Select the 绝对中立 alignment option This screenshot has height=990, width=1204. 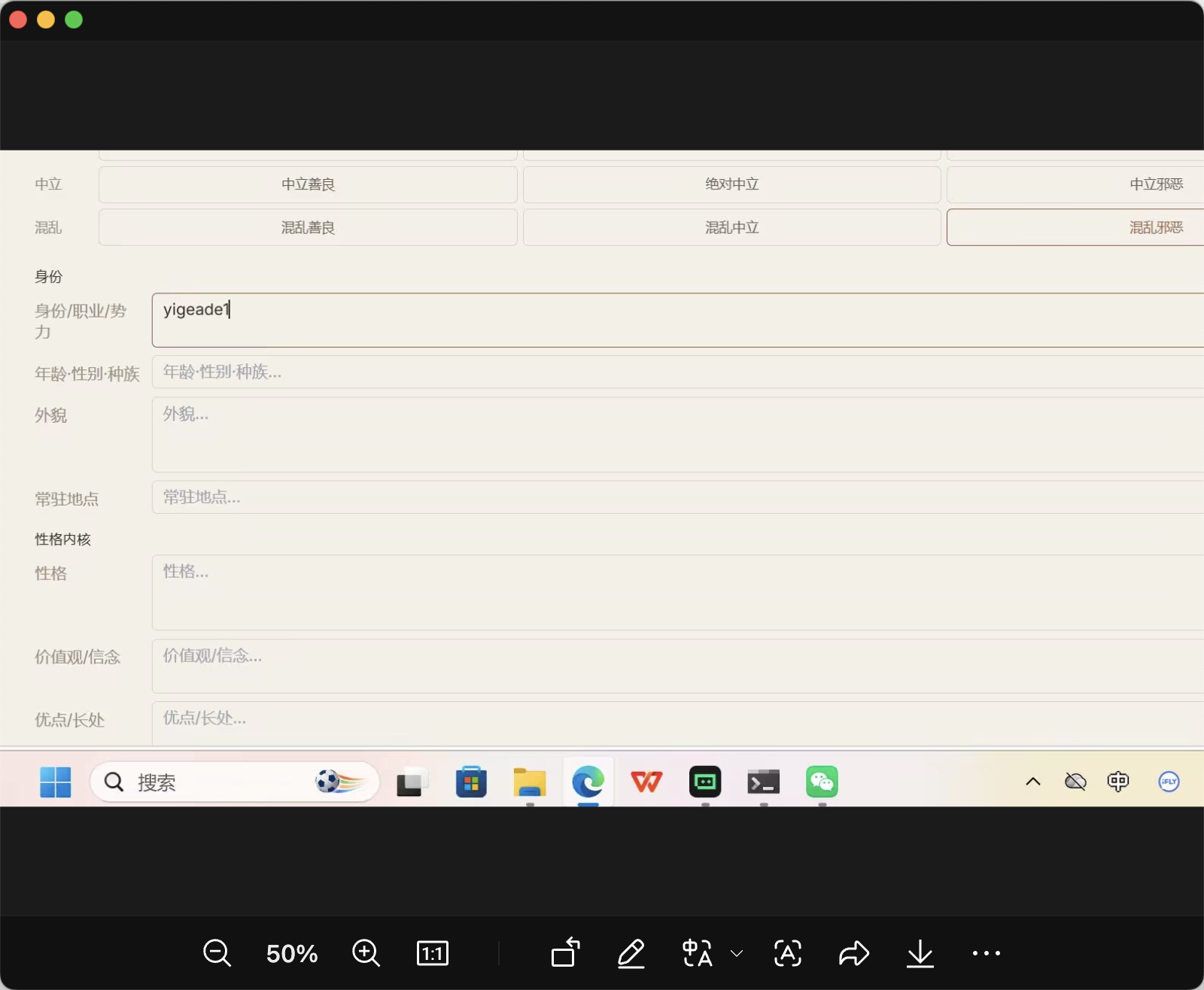pos(732,184)
